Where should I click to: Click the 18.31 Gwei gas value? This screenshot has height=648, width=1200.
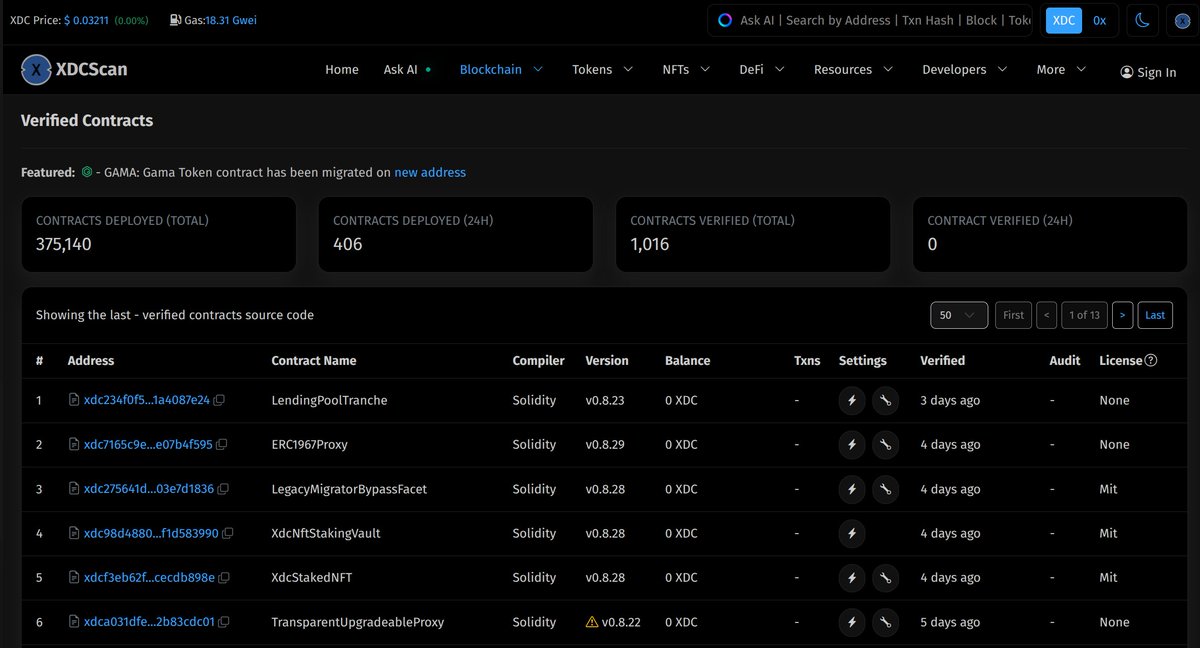click(231, 20)
